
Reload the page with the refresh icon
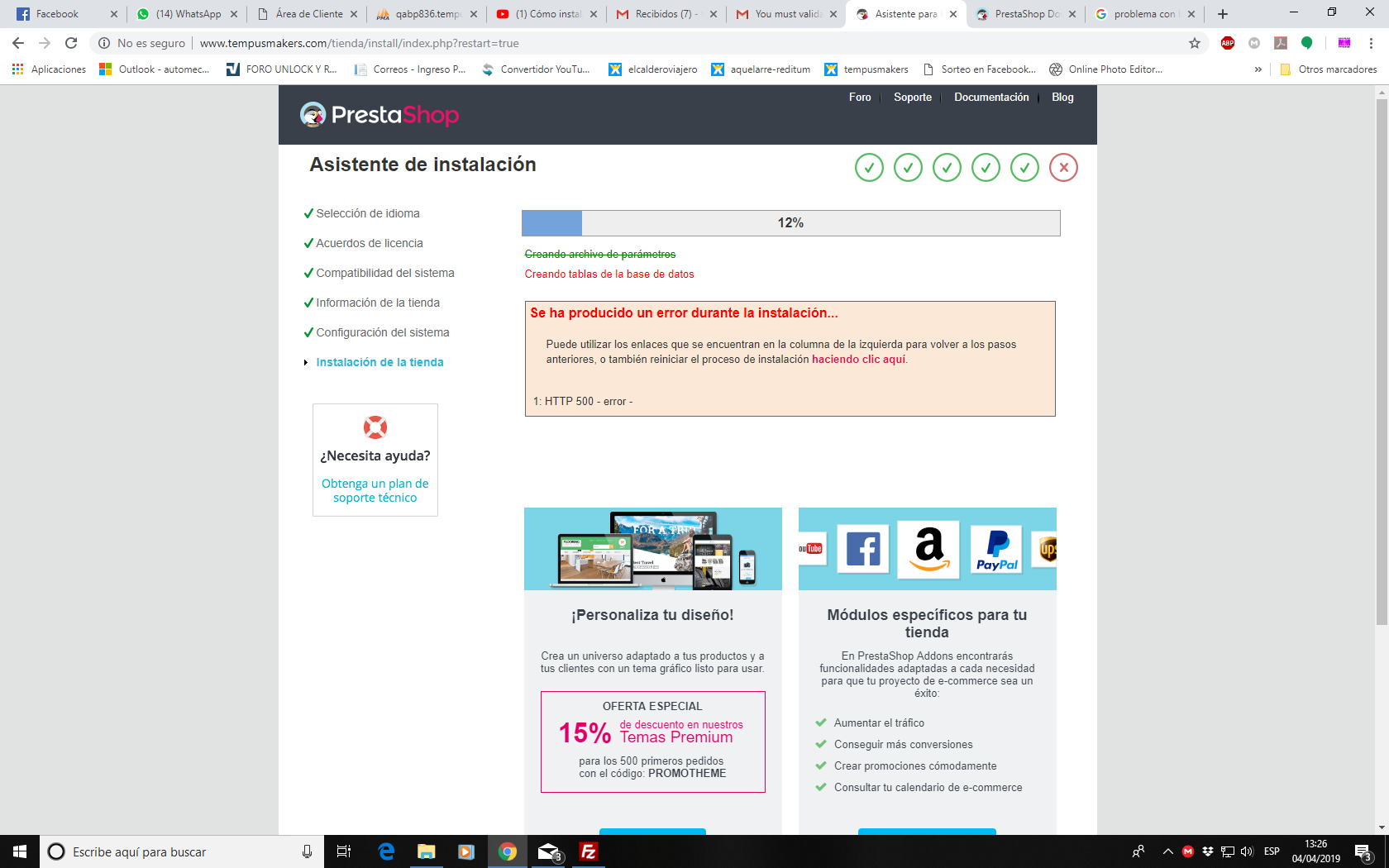[71, 43]
